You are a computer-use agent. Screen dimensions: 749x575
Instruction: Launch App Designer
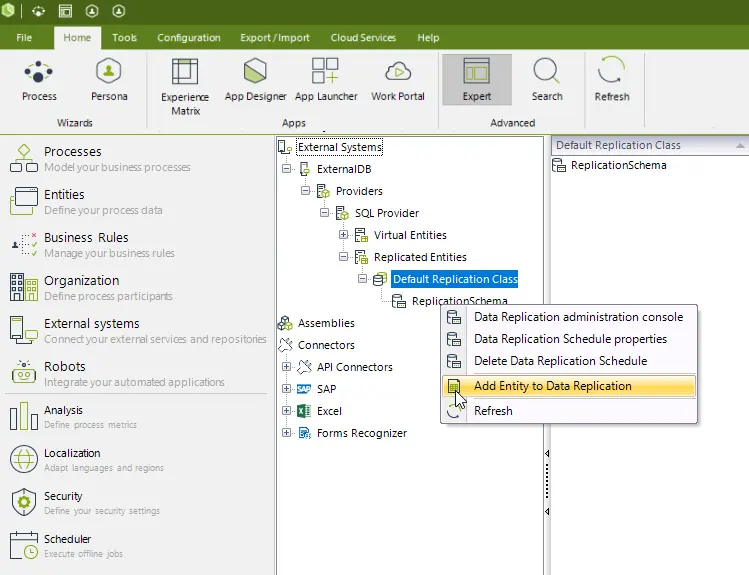(255, 80)
